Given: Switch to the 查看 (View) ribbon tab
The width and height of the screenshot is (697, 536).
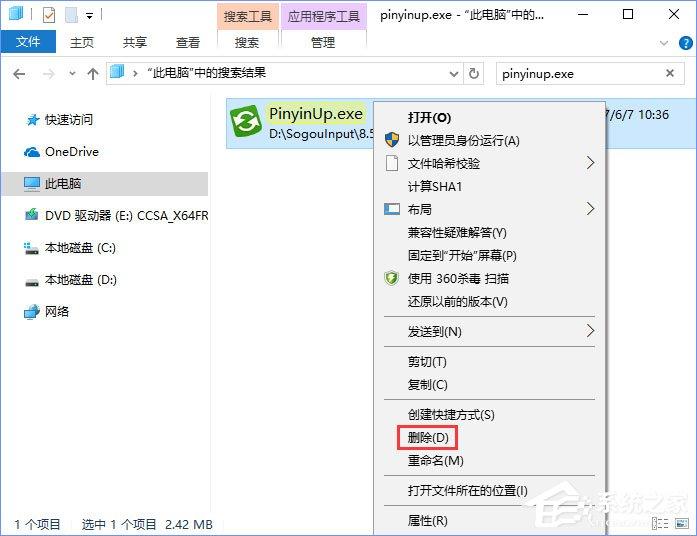Looking at the screenshot, I should 188,42.
